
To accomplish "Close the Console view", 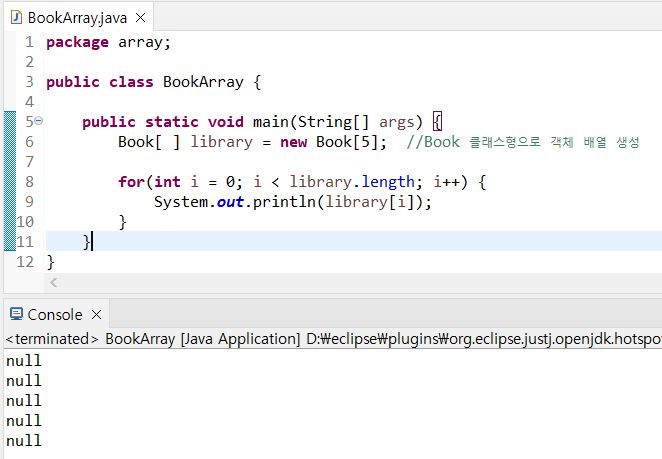I will tap(97, 315).
